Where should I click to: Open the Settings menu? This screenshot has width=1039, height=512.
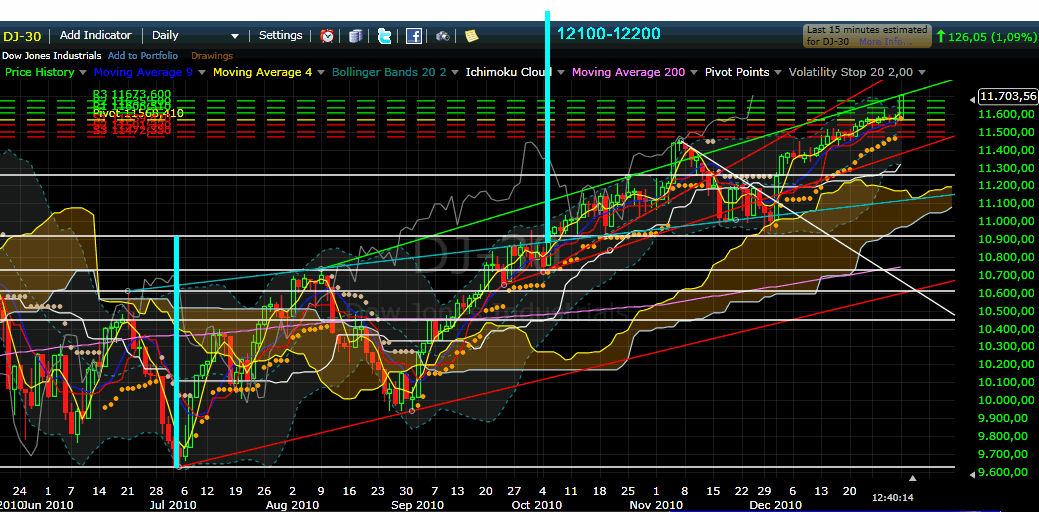pyautogui.click(x=280, y=36)
